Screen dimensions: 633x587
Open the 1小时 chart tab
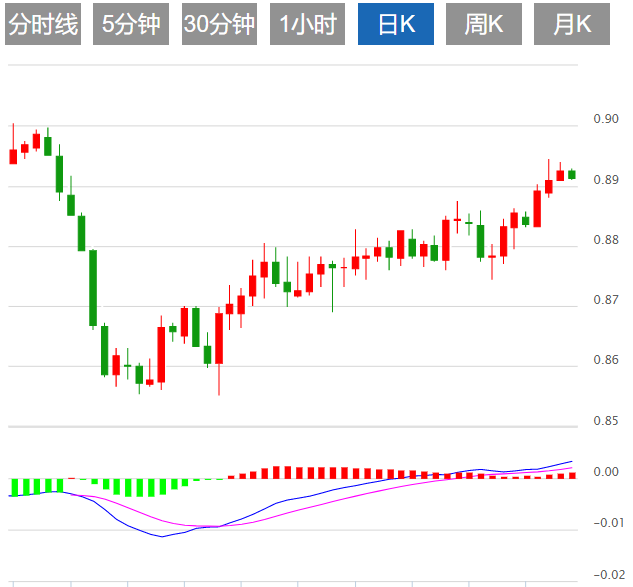click(x=307, y=24)
